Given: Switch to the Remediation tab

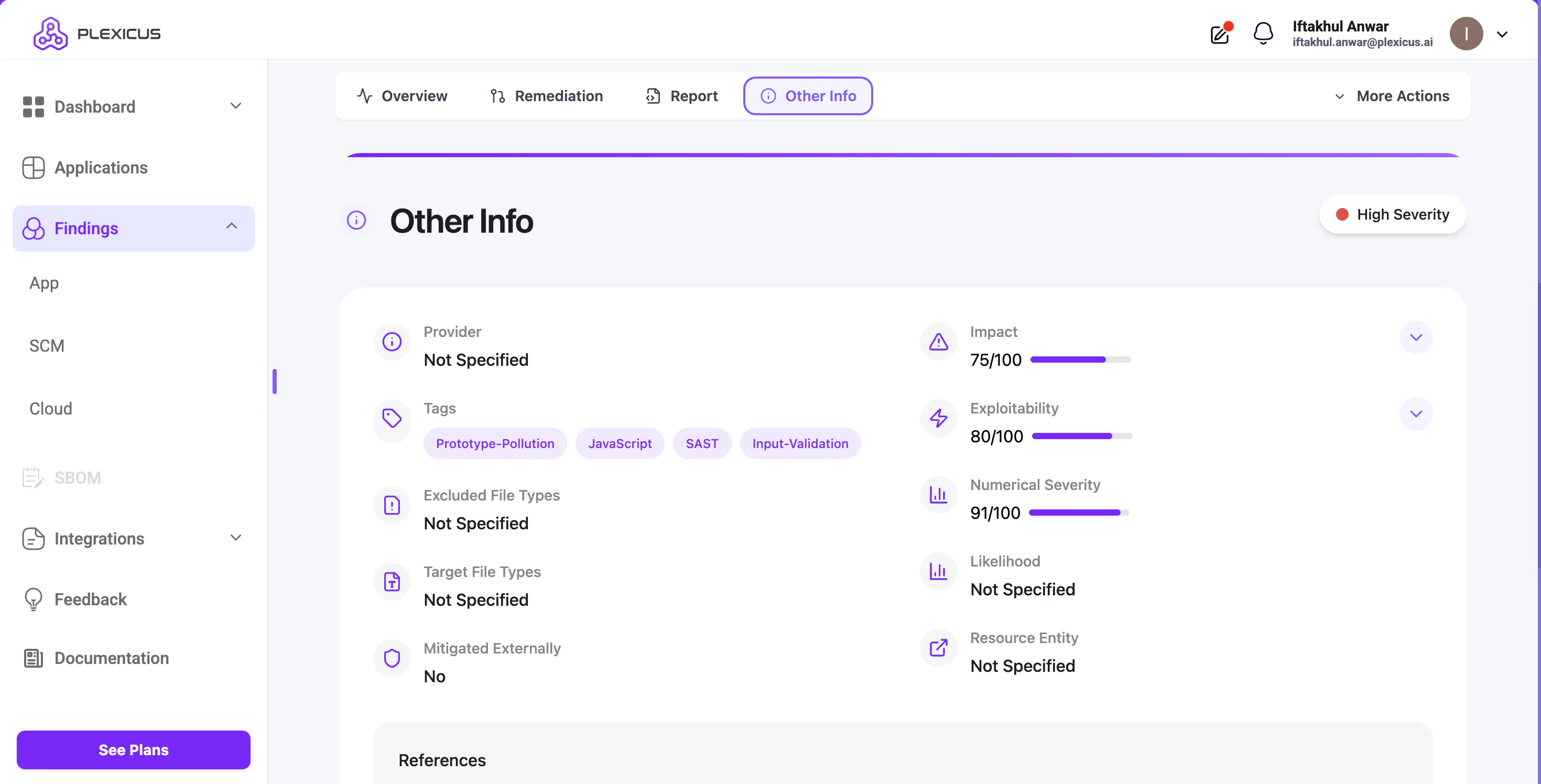Looking at the screenshot, I should tap(546, 96).
